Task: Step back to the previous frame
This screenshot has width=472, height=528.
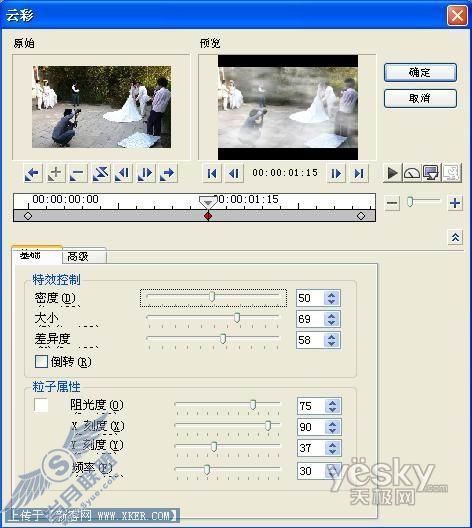Action: coord(234,173)
